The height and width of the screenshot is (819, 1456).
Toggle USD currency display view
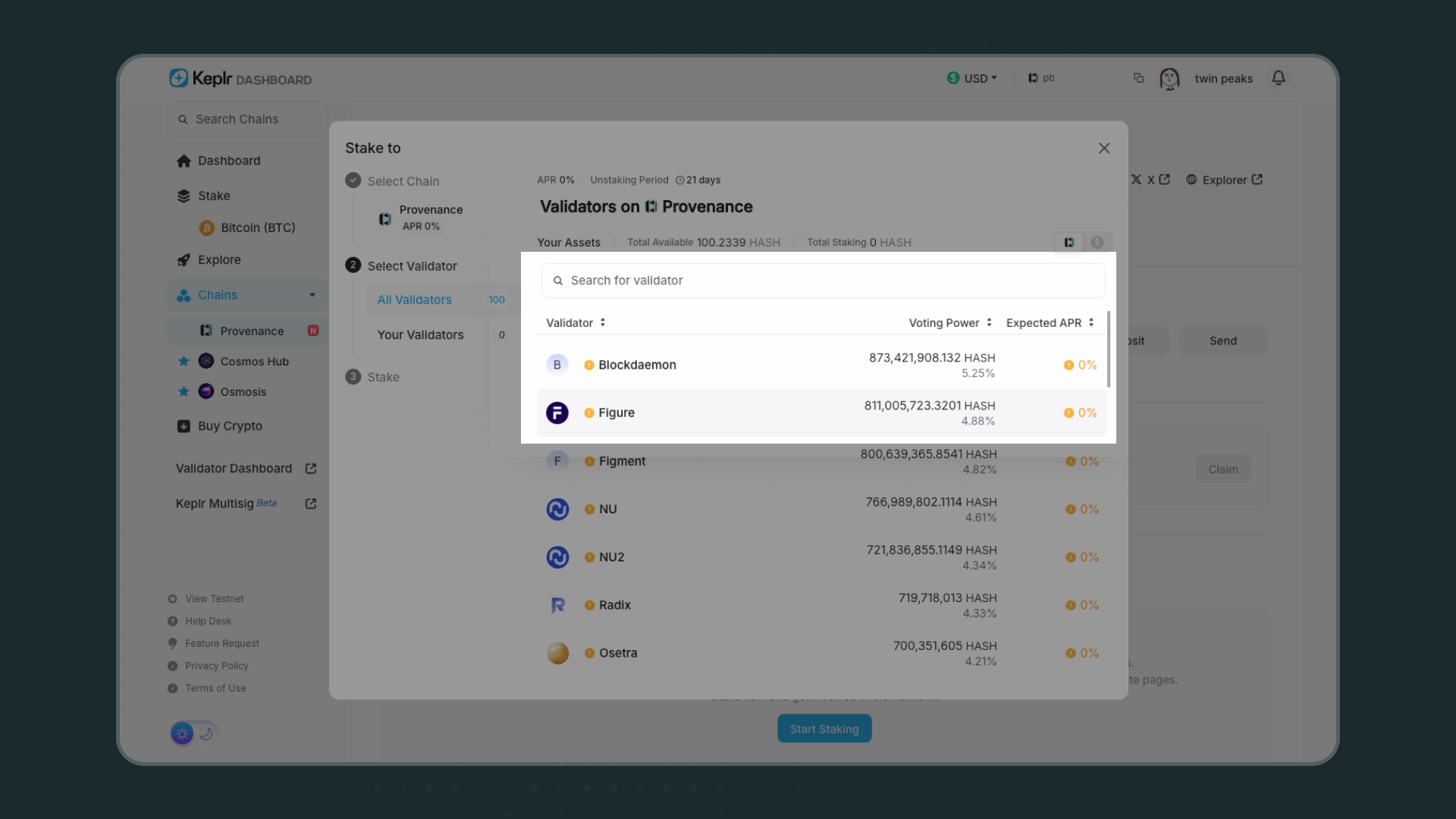[x=1097, y=243]
